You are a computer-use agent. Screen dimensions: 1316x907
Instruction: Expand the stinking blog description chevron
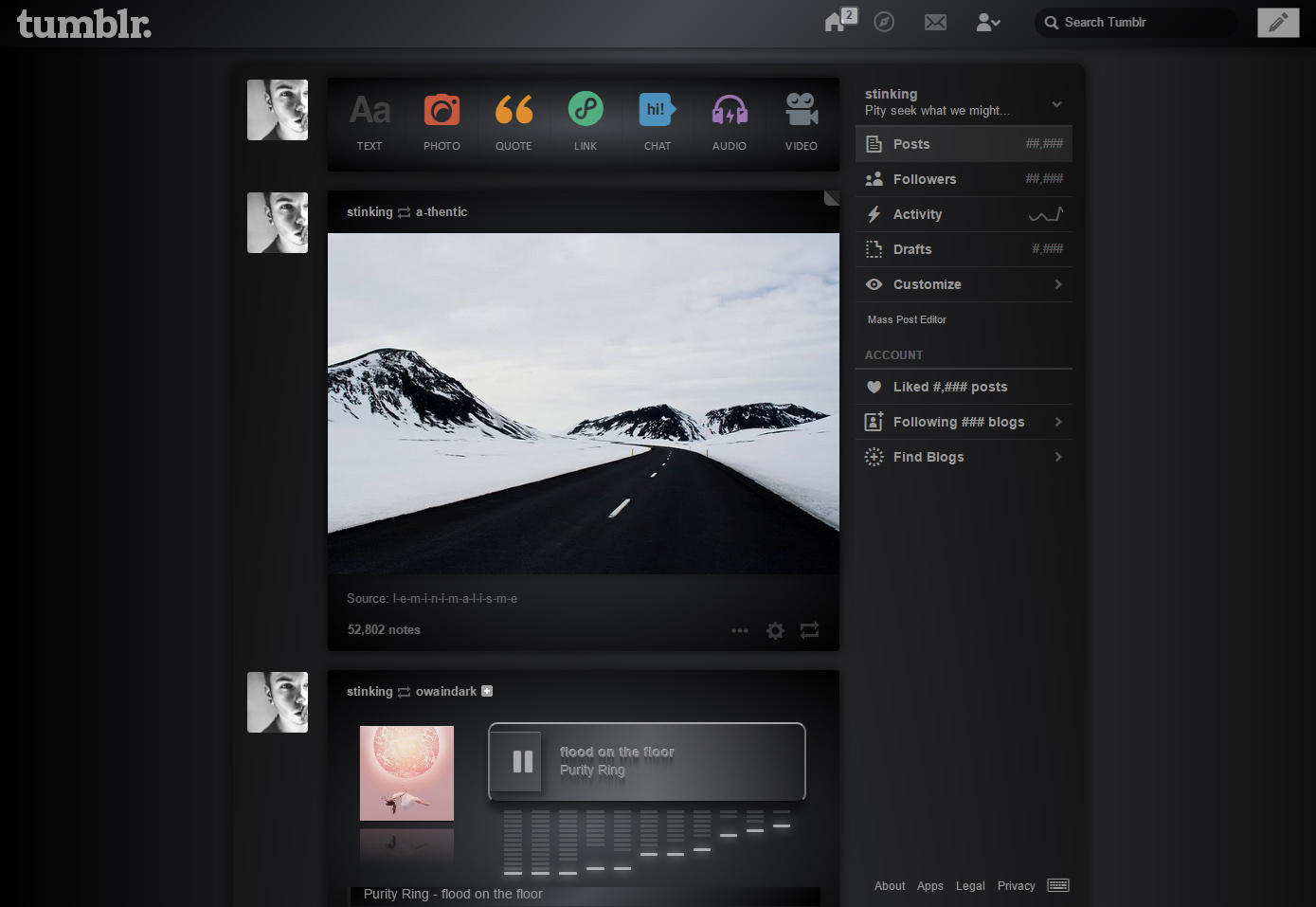point(1056,106)
